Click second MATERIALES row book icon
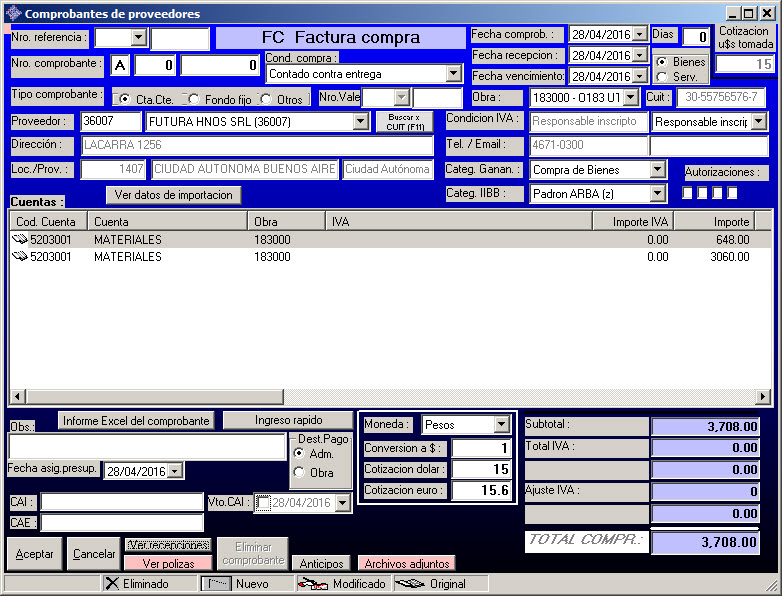 pyautogui.click(x=21, y=257)
